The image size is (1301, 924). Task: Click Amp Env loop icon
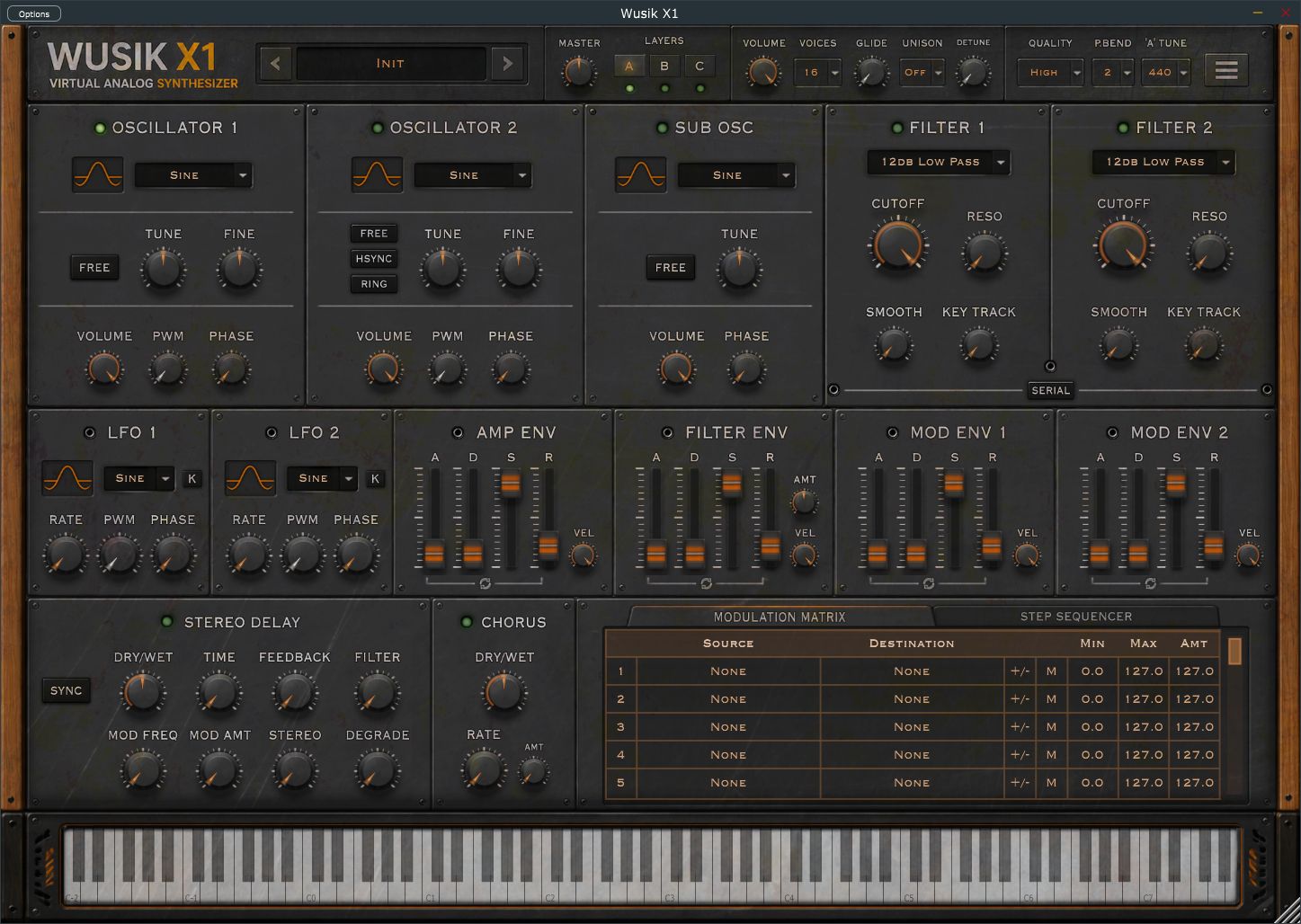tap(486, 583)
